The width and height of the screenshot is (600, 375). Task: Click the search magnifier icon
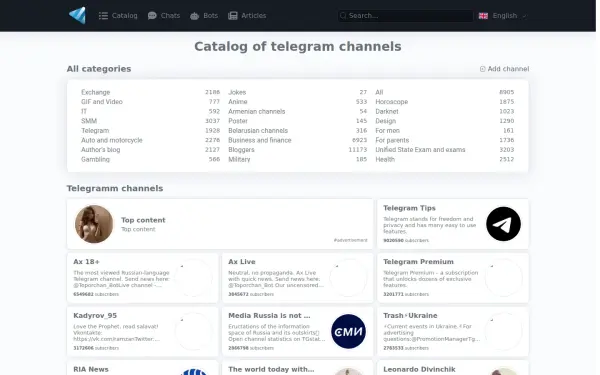[x=343, y=16]
